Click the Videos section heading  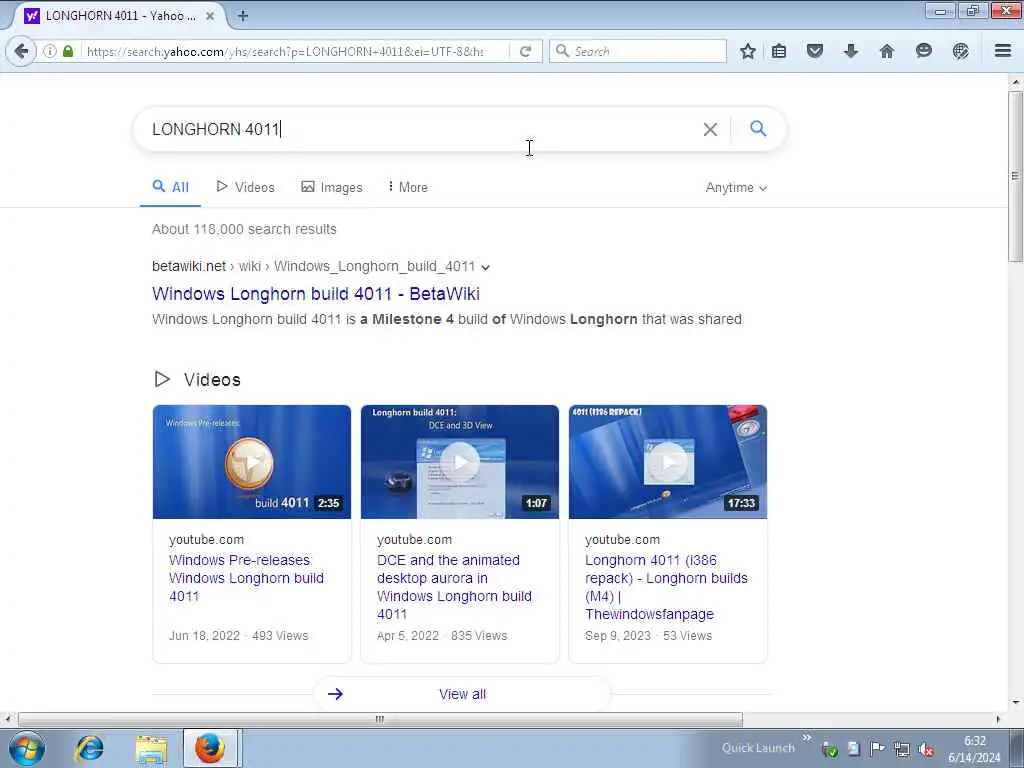[x=212, y=380]
